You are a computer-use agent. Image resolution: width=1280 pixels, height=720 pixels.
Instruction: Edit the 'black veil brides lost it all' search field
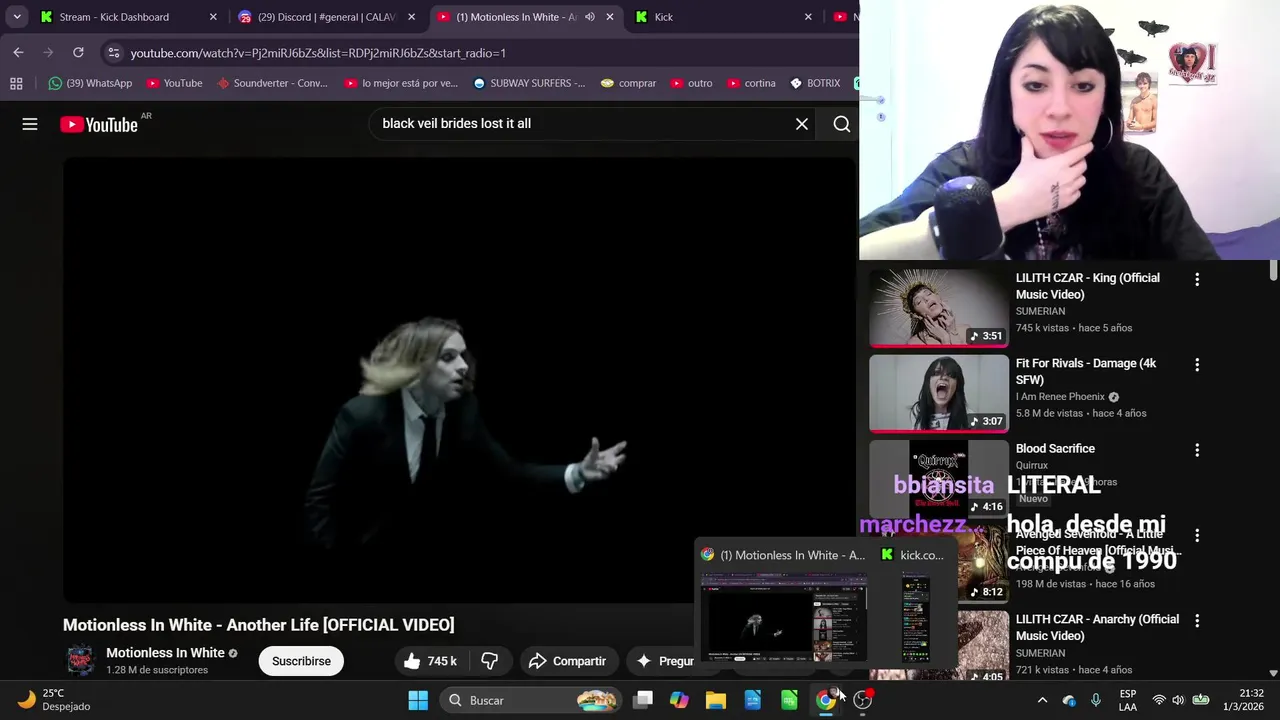(580, 124)
